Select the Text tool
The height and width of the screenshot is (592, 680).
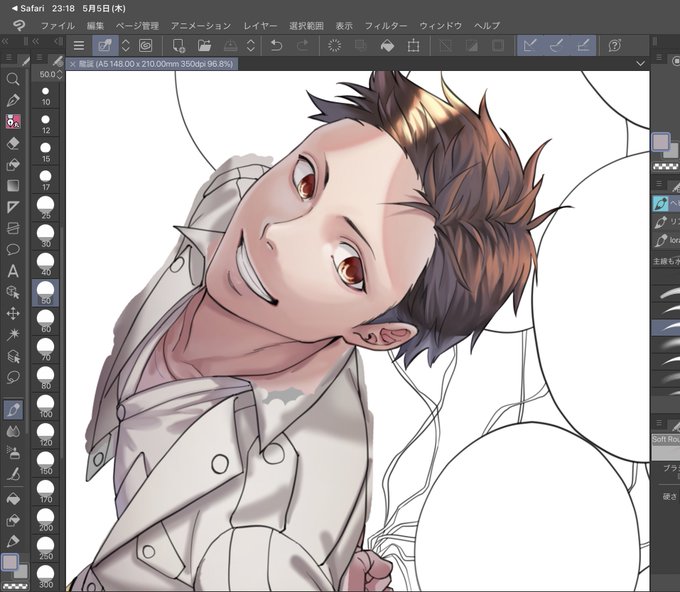pyautogui.click(x=13, y=271)
